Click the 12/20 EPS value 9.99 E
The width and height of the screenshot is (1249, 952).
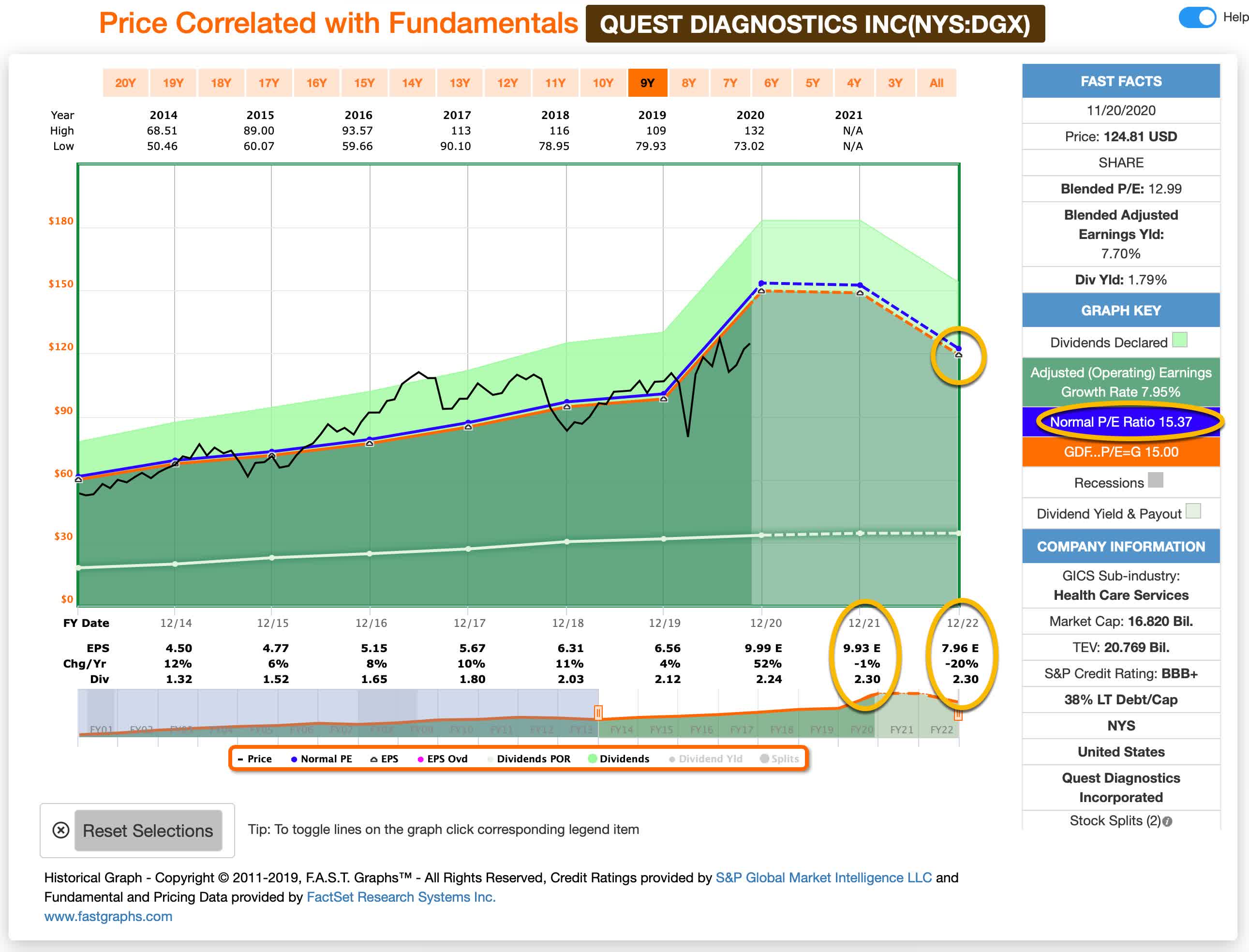click(763, 648)
